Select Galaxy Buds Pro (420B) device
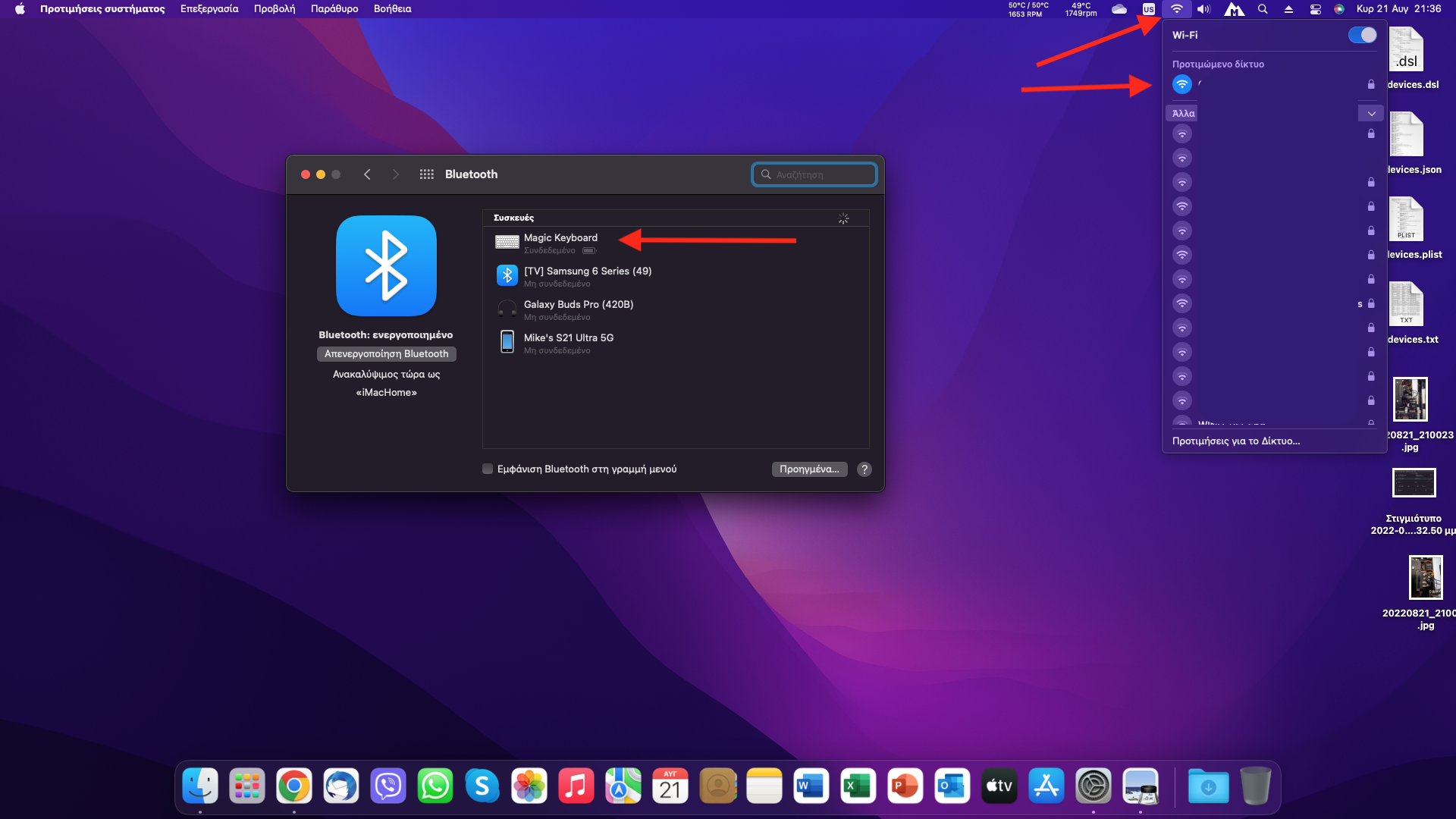 (578, 309)
